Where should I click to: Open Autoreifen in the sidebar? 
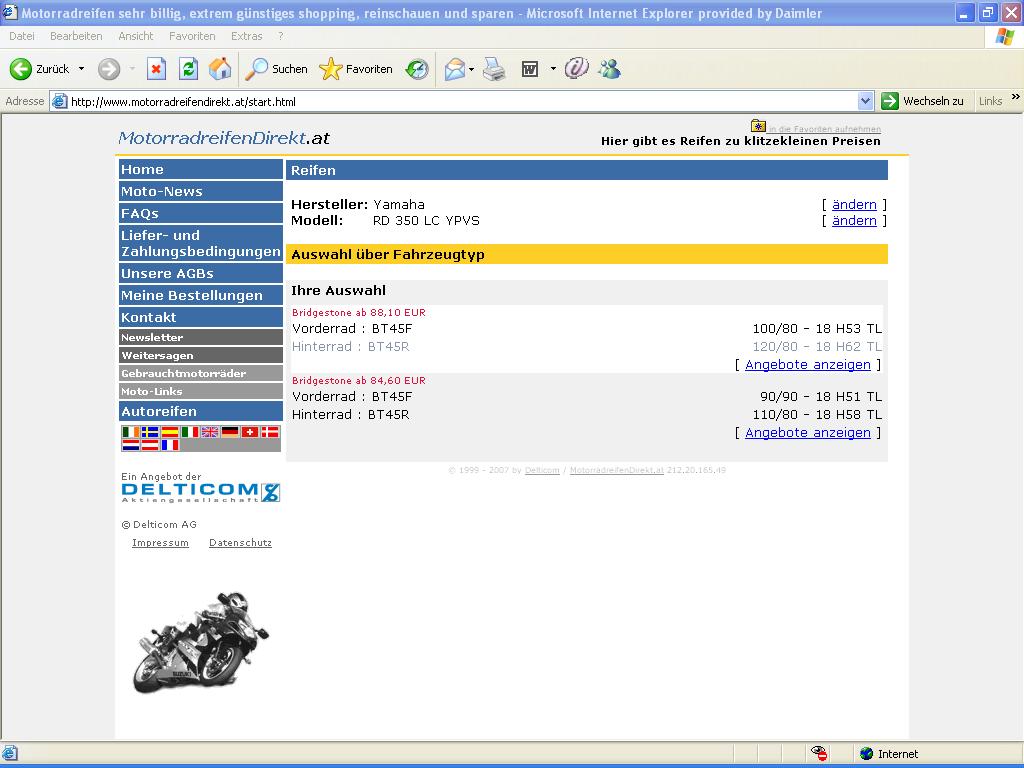200,411
